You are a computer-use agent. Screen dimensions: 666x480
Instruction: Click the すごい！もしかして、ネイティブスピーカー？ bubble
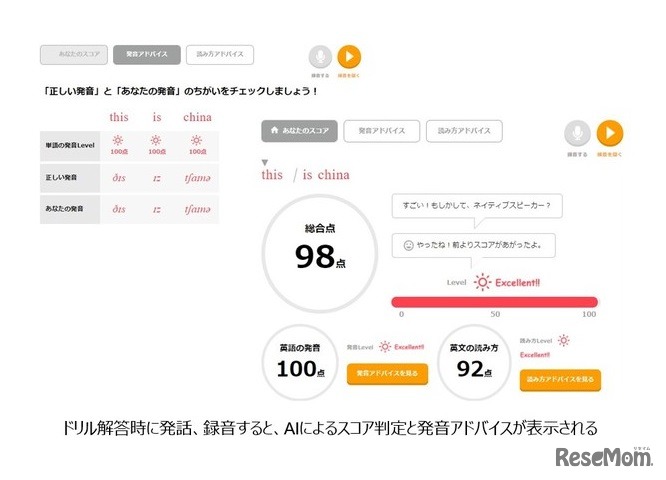click(477, 206)
